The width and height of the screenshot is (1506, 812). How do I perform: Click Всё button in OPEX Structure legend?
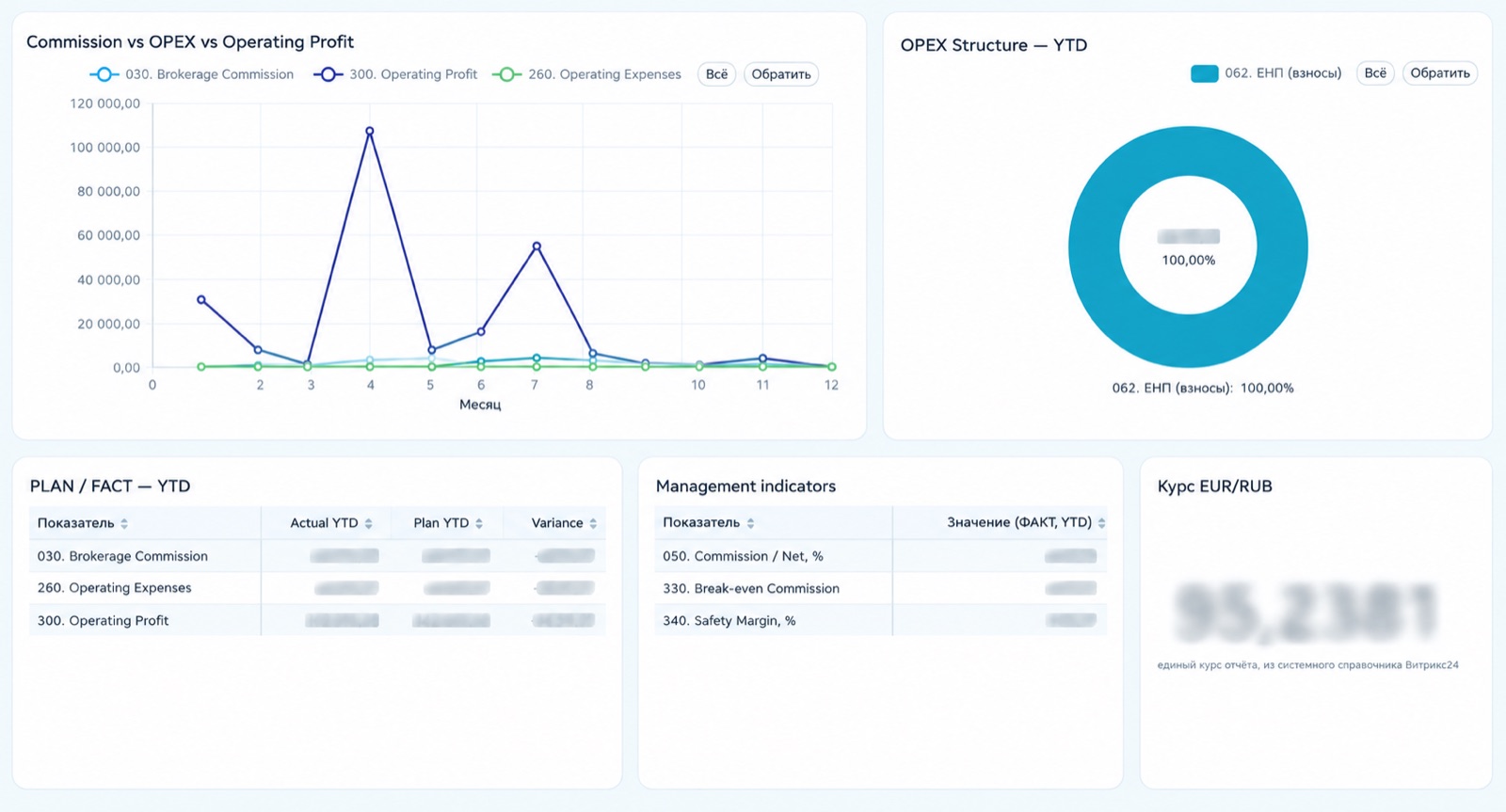pyautogui.click(x=1375, y=73)
